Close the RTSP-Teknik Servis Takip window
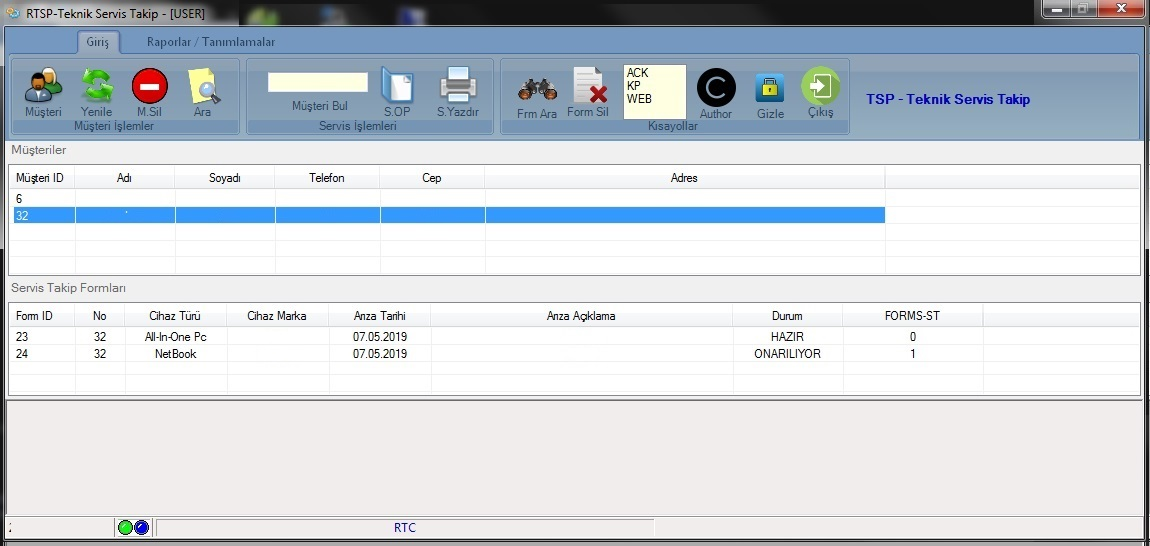1150x546 pixels. point(1121,9)
